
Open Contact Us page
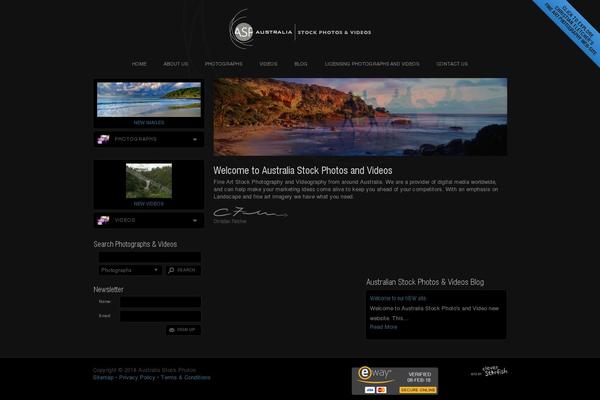pyautogui.click(x=452, y=64)
